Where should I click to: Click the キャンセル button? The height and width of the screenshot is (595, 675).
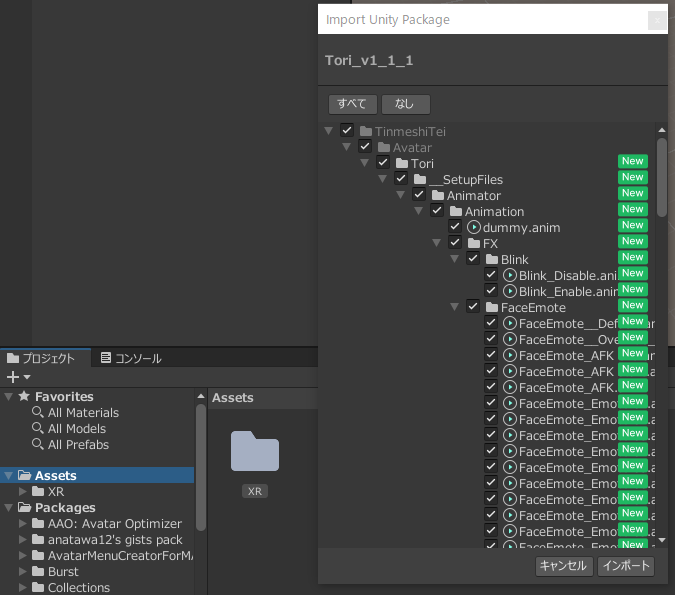[x=562, y=566]
